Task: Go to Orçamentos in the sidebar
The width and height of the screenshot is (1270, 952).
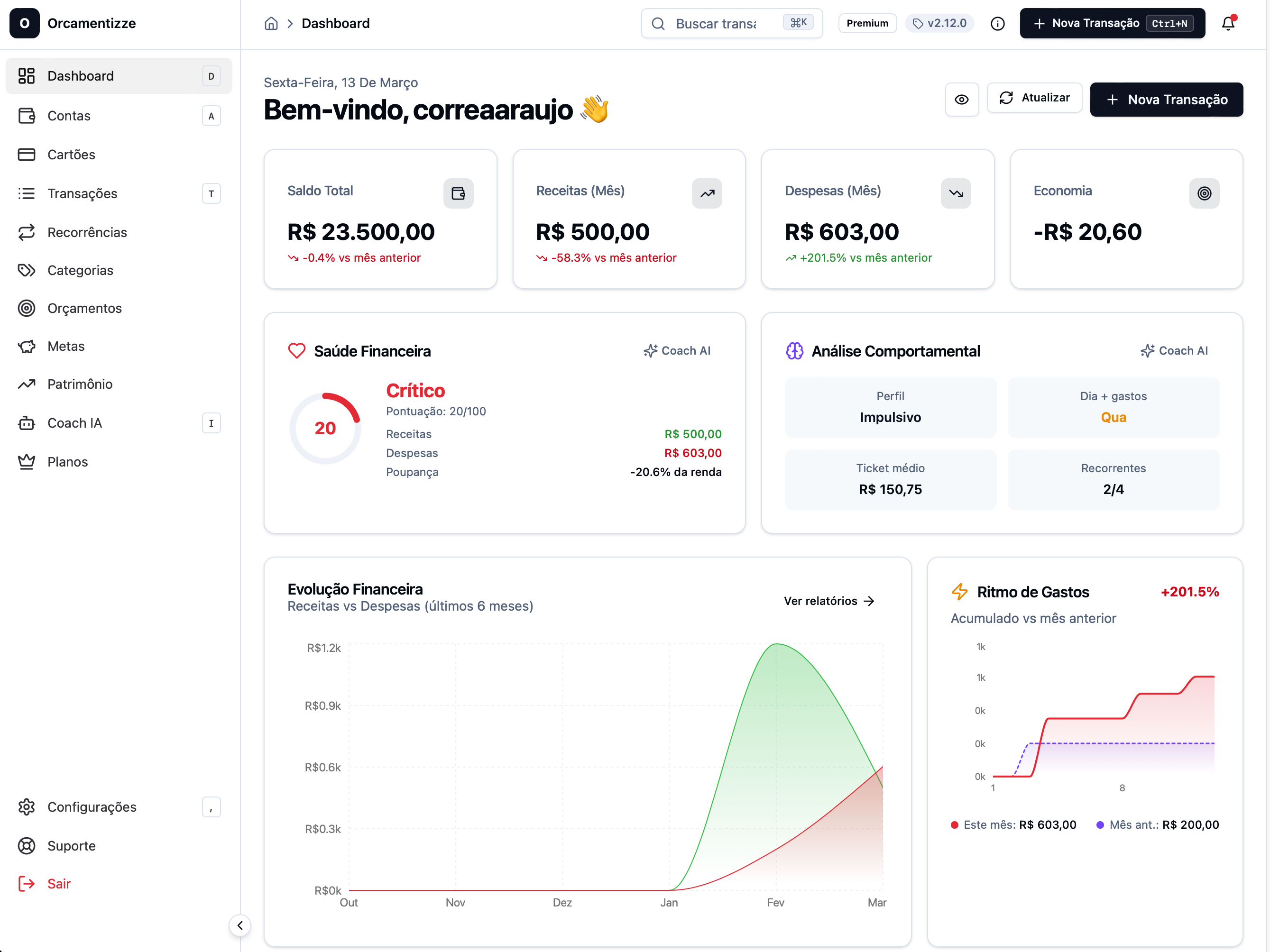Action: point(84,308)
